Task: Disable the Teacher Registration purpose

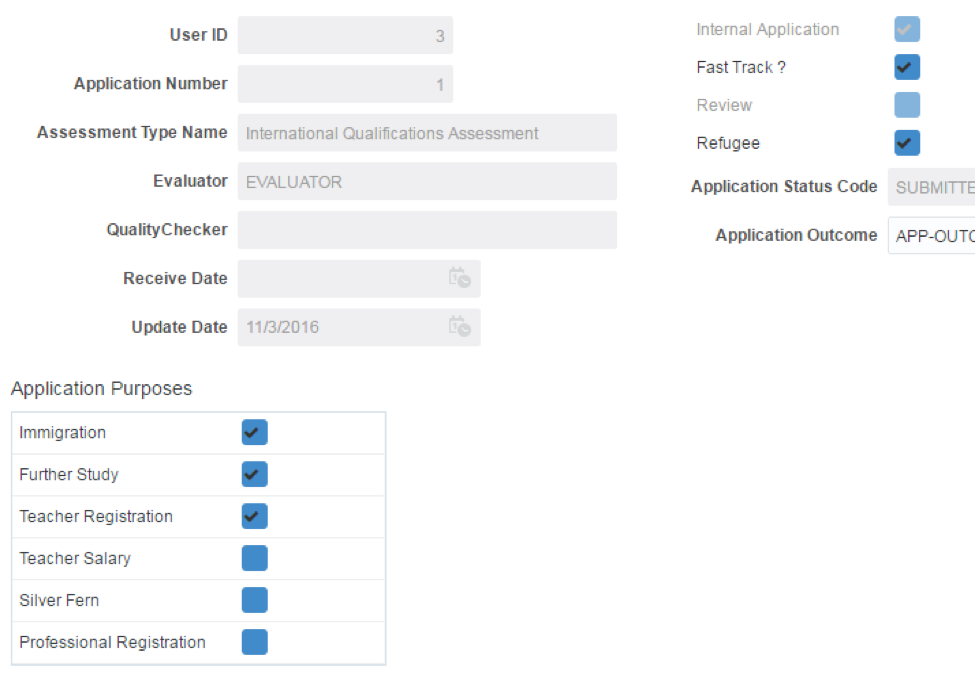Action: click(254, 516)
